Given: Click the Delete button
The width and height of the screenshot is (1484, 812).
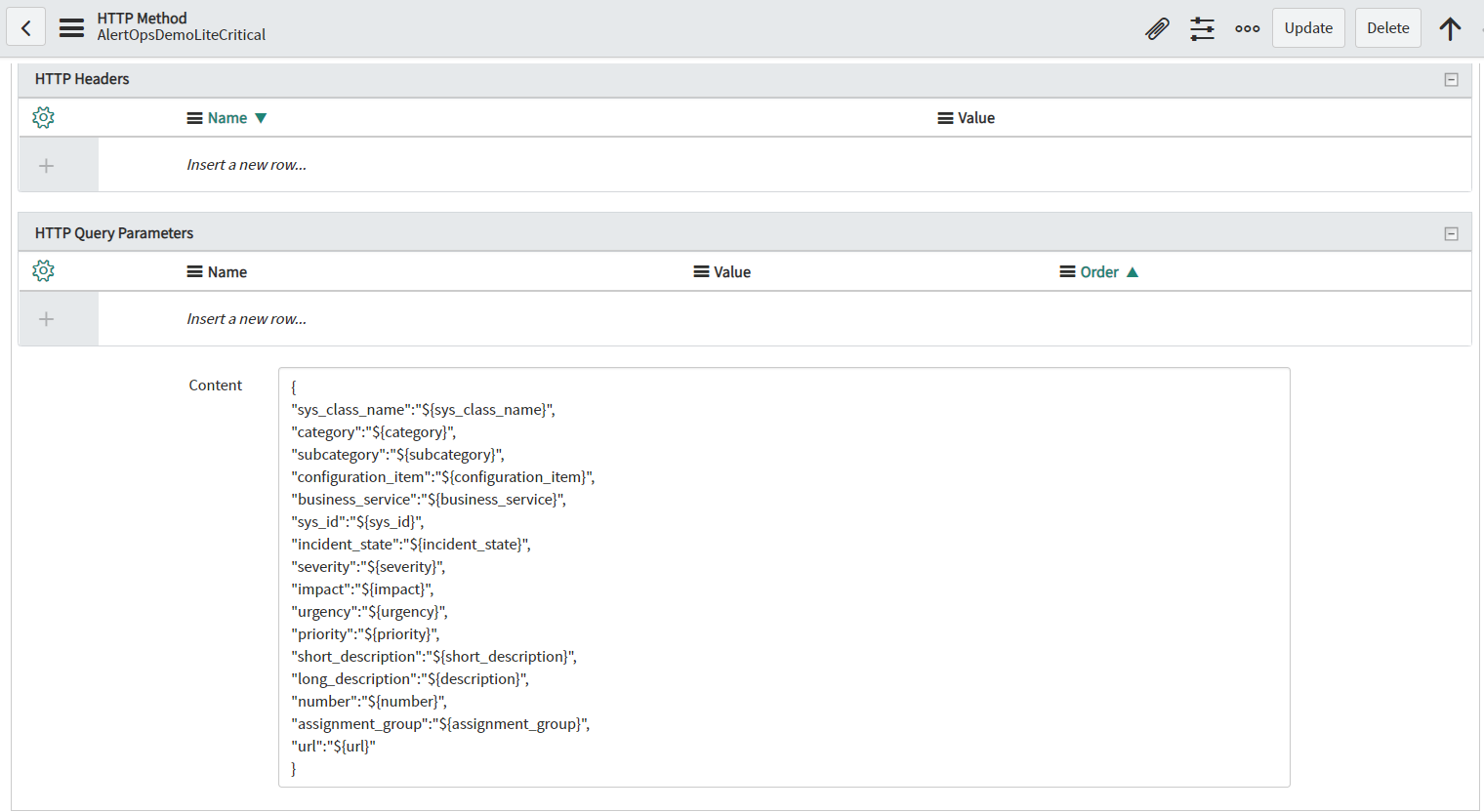Looking at the screenshot, I should click(1387, 28).
